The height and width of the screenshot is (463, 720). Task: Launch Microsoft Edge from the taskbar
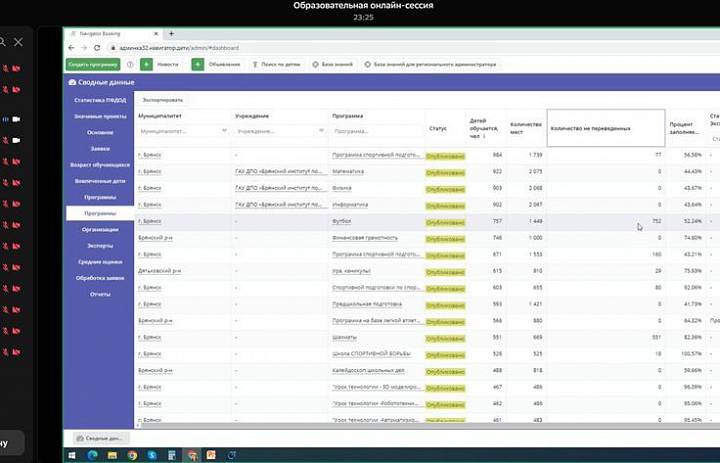[x=92, y=455]
